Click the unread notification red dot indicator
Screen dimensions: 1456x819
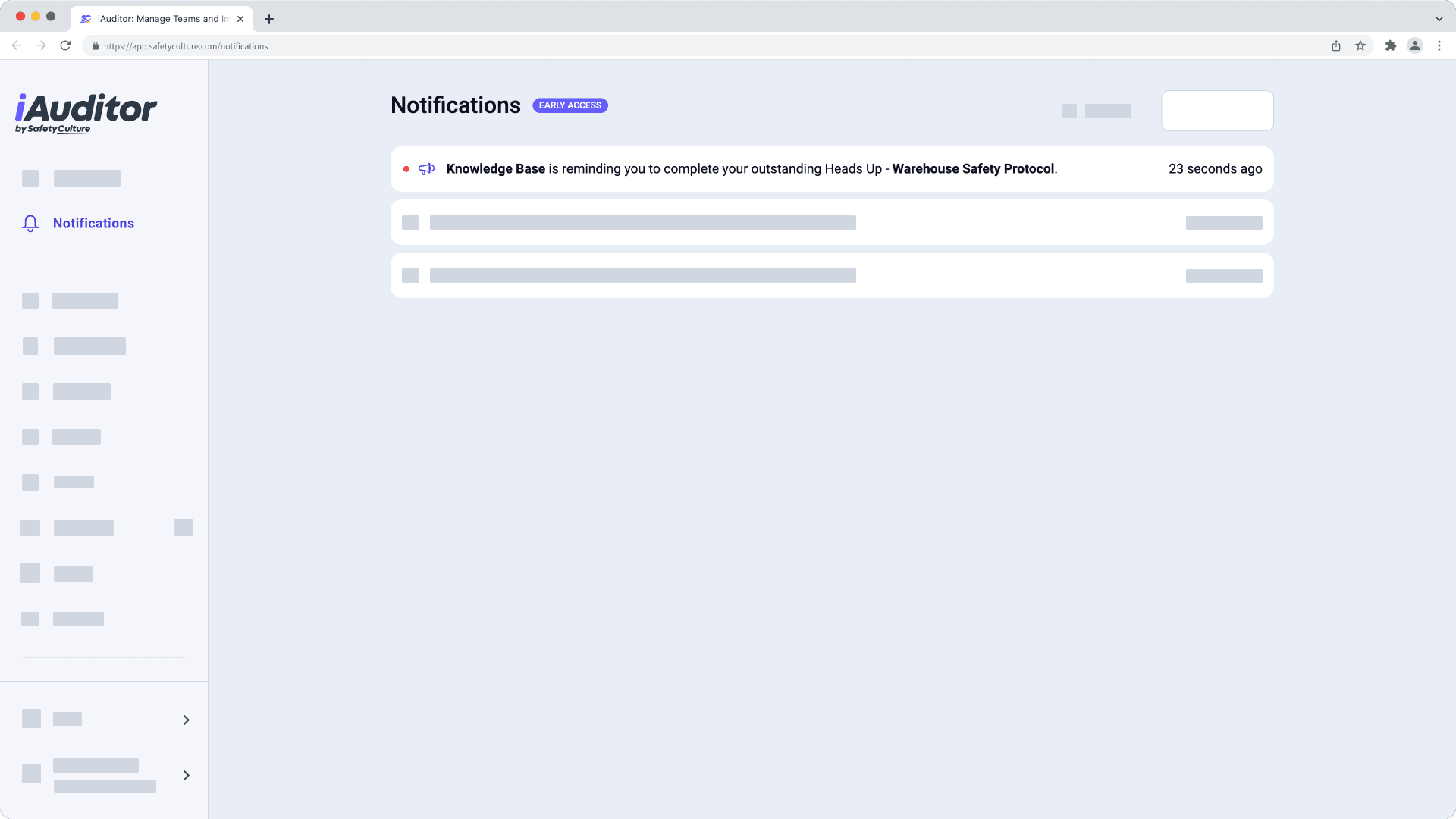(407, 169)
